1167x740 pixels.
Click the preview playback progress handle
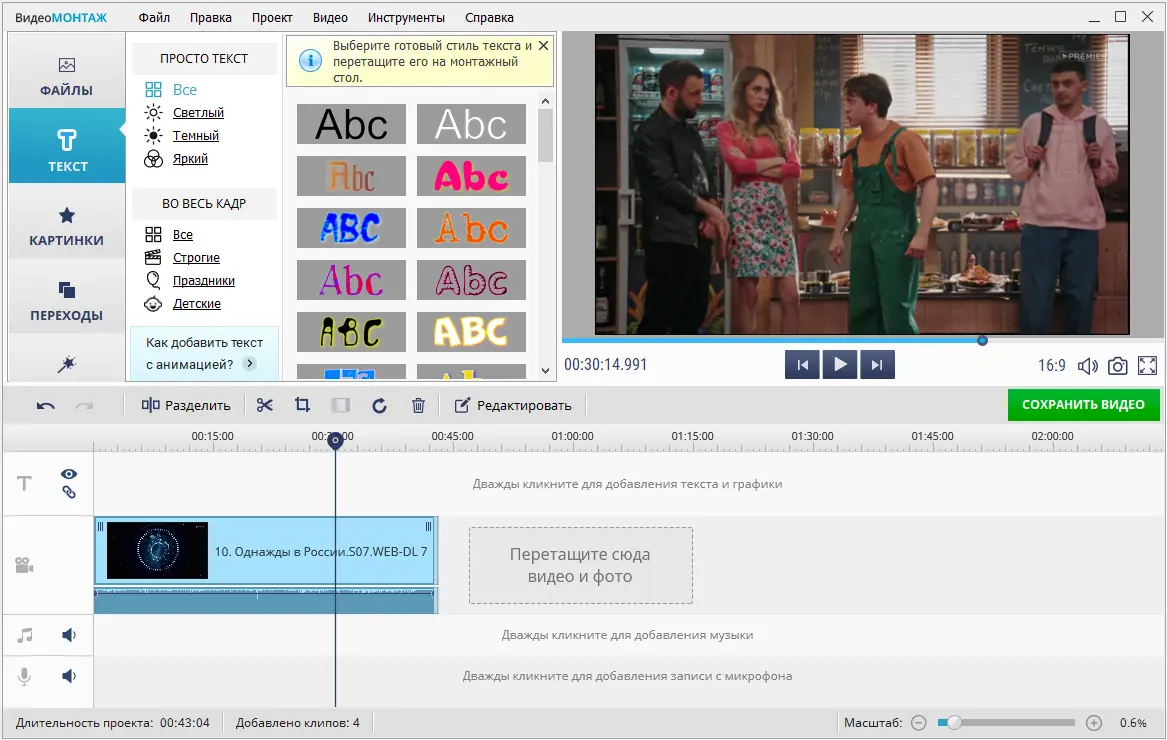982,340
